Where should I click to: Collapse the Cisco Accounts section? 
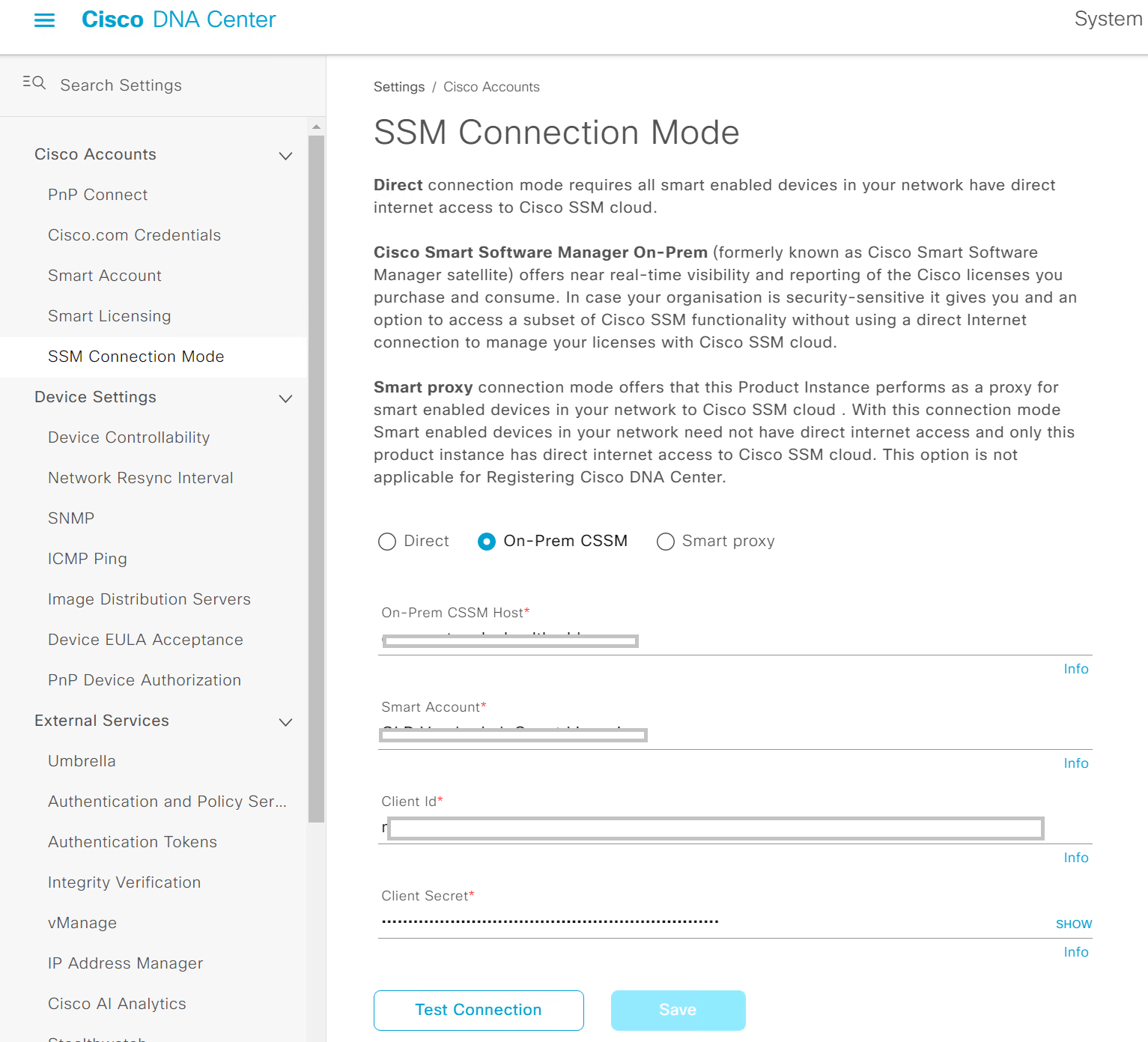pyautogui.click(x=285, y=156)
